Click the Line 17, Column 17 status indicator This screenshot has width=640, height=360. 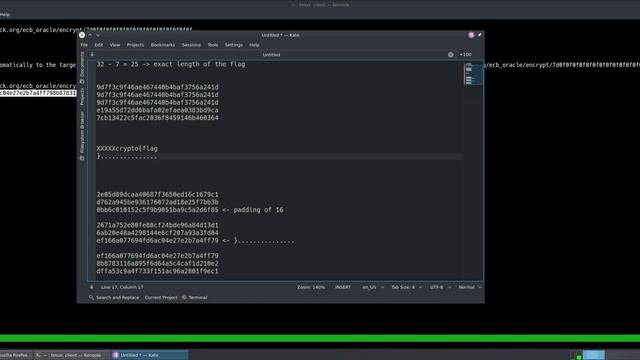click(122, 287)
